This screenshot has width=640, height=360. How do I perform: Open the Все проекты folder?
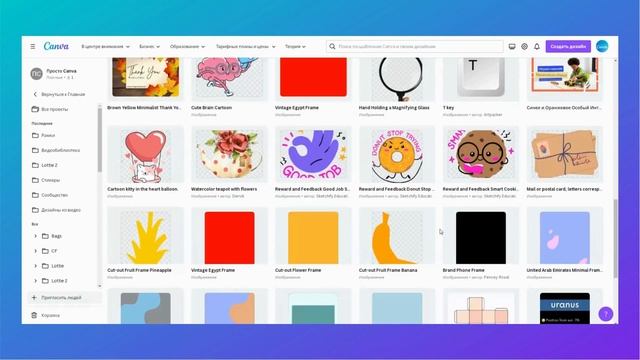click(x=50, y=109)
